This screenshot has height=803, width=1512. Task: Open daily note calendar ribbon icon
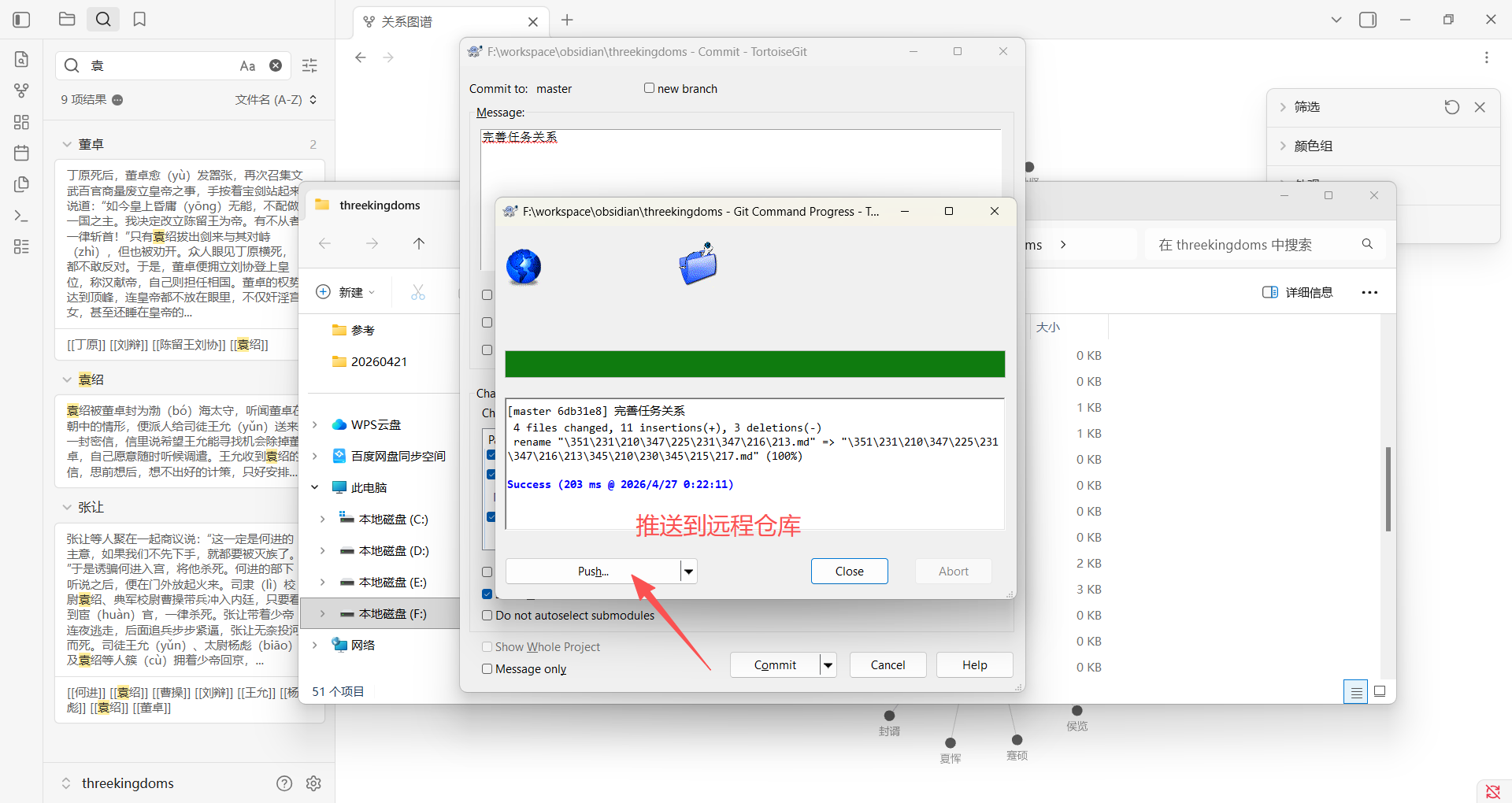click(21, 153)
